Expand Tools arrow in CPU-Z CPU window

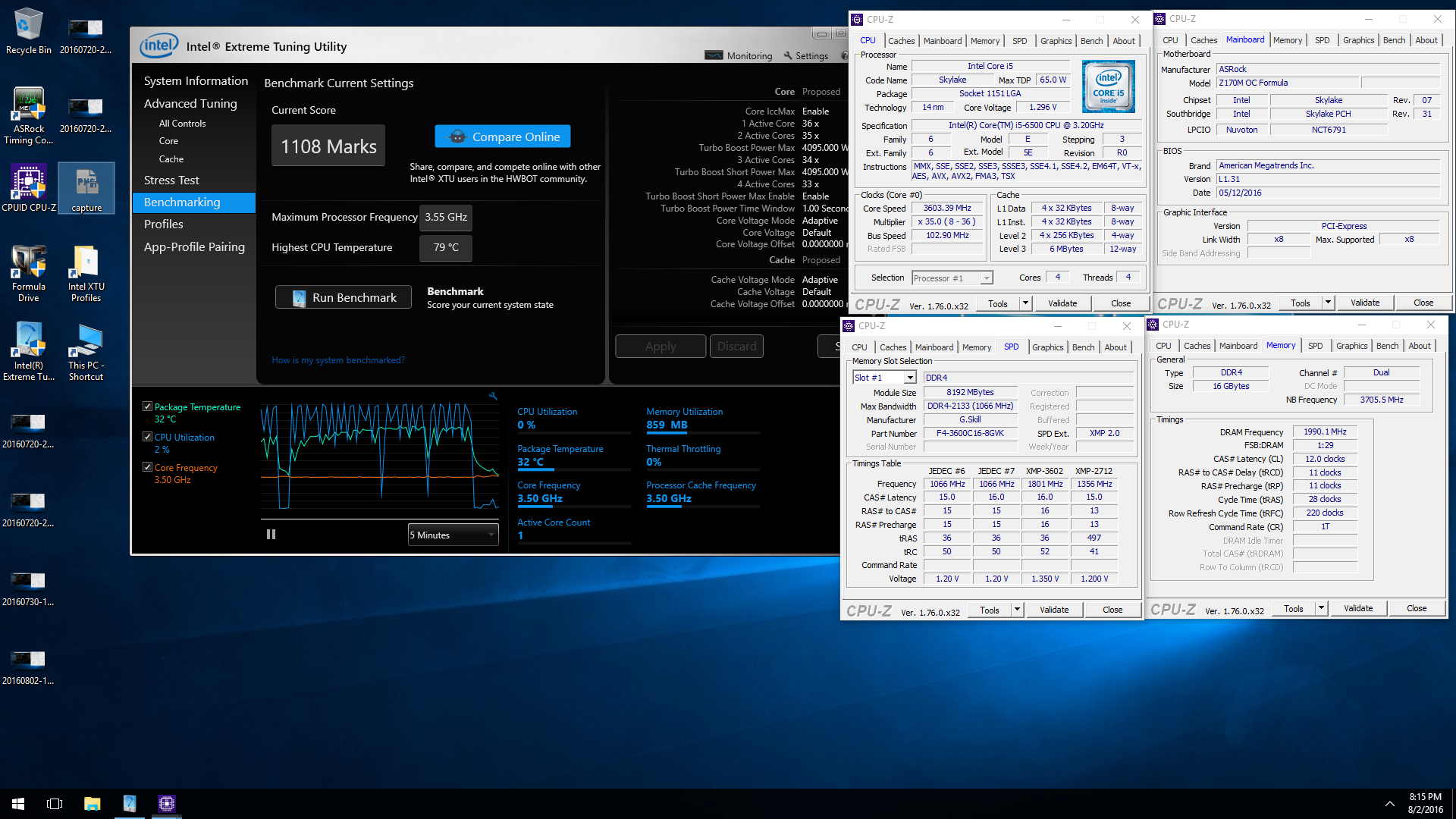coord(1025,304)
